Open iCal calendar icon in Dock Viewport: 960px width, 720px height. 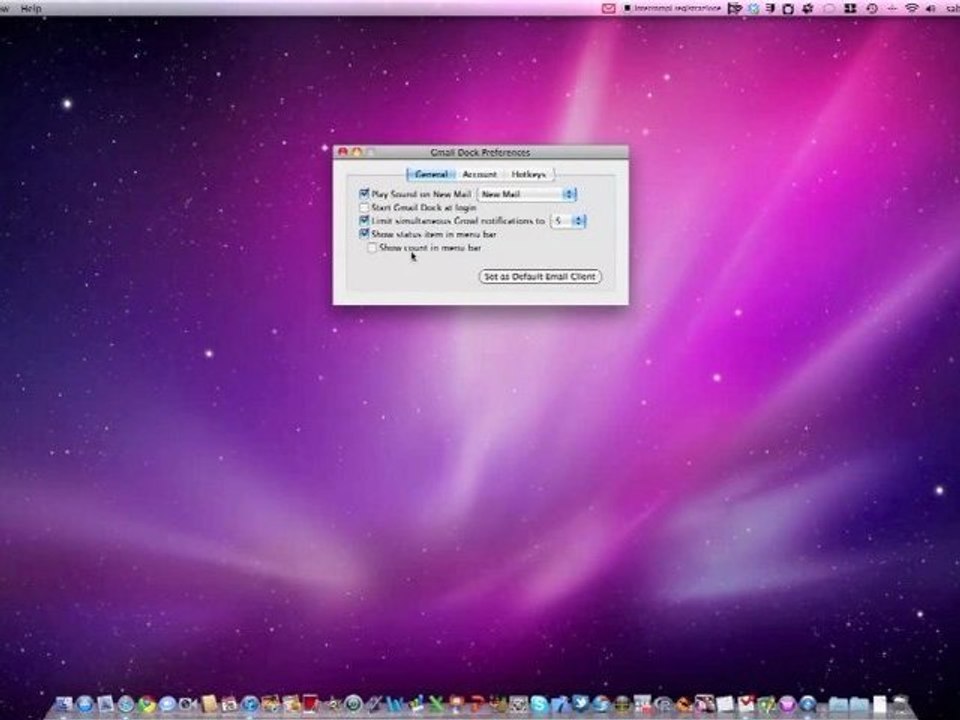pyautogui.click(x=229, y=704)
